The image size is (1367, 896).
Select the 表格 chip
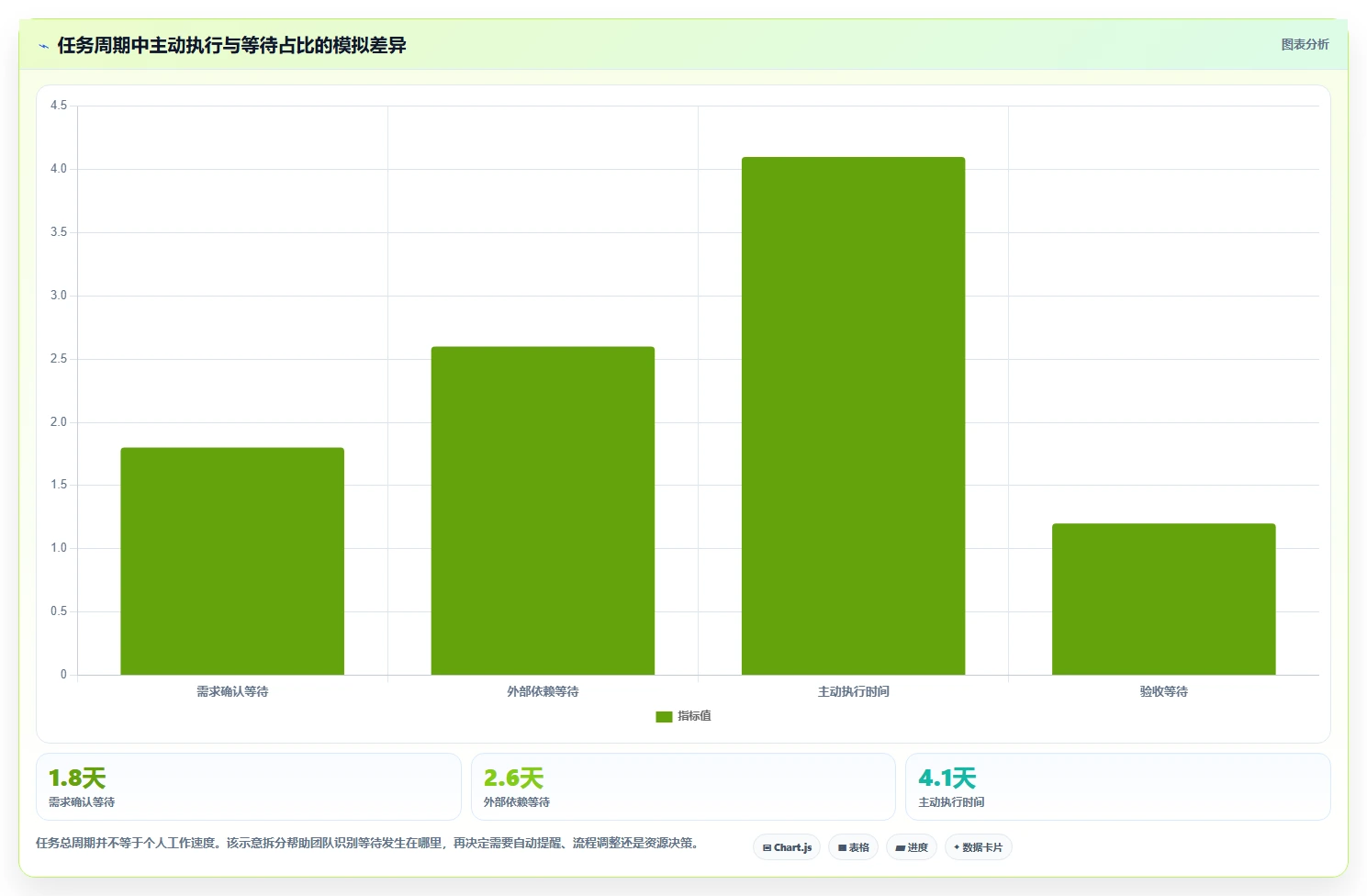(854, 847)
